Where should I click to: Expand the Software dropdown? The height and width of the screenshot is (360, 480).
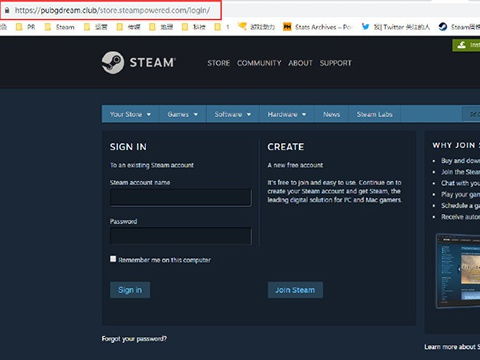233,114
